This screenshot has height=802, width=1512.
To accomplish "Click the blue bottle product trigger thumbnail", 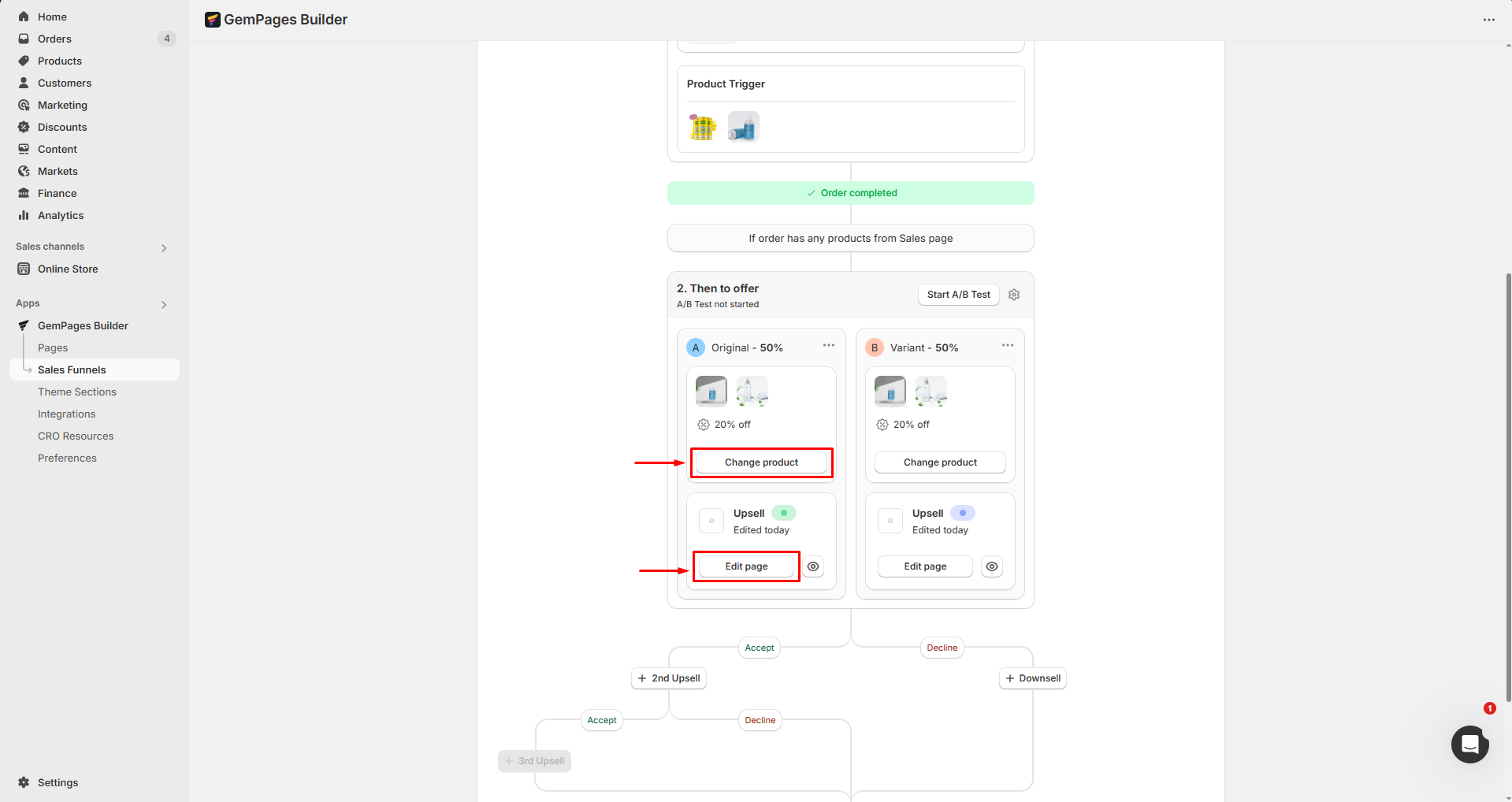I will click(x=743, y=127).
